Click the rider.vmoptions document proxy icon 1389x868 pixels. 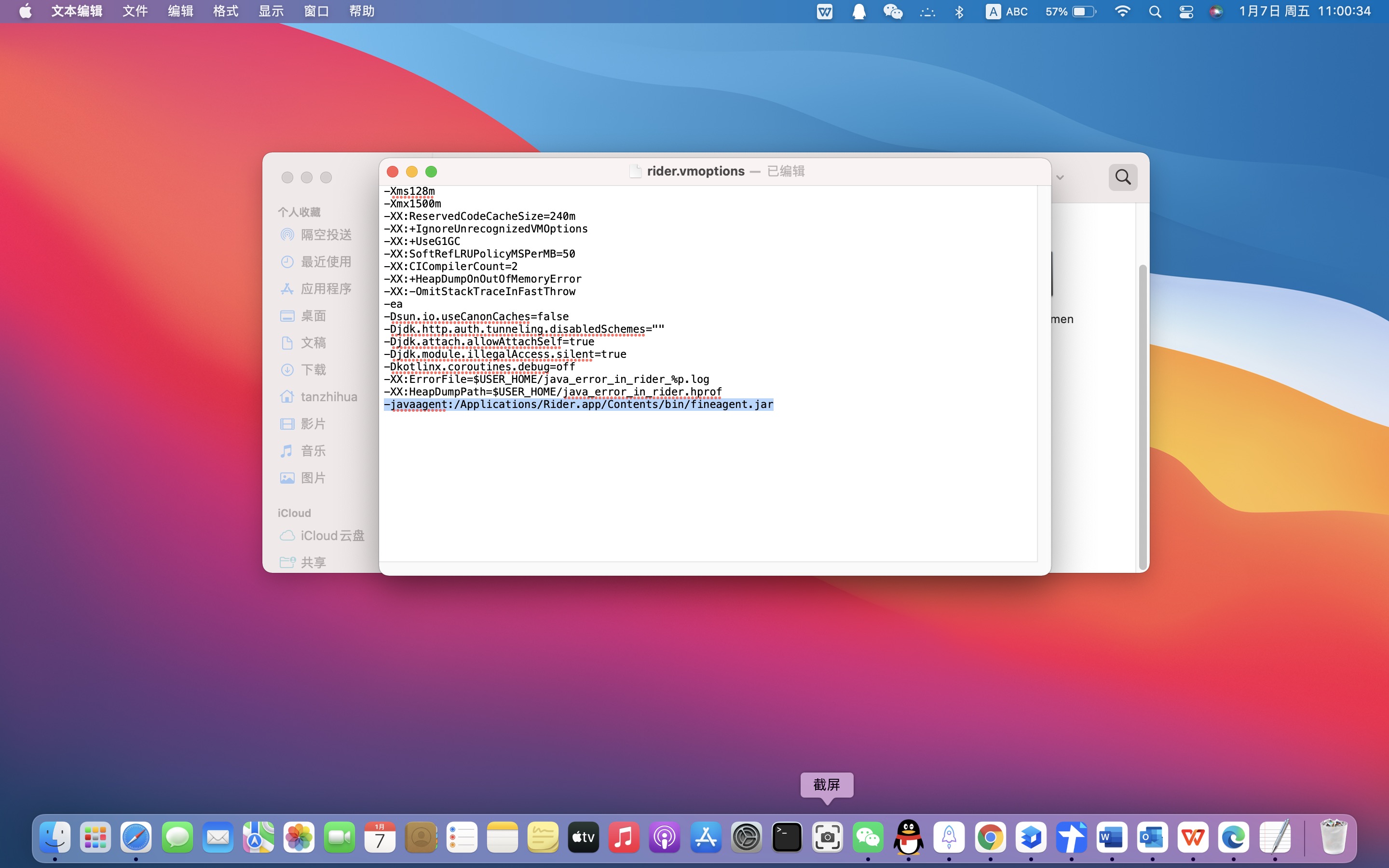635,171
